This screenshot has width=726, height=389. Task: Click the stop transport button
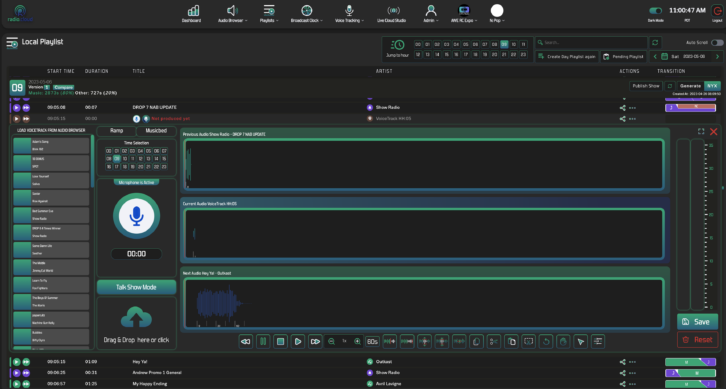coord(280,342)
